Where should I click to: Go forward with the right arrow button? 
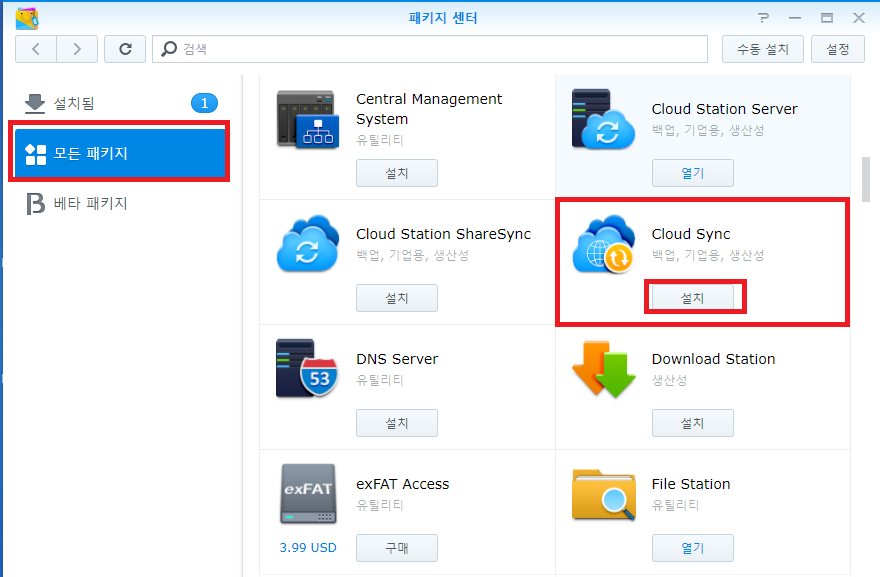pos(77,49)
